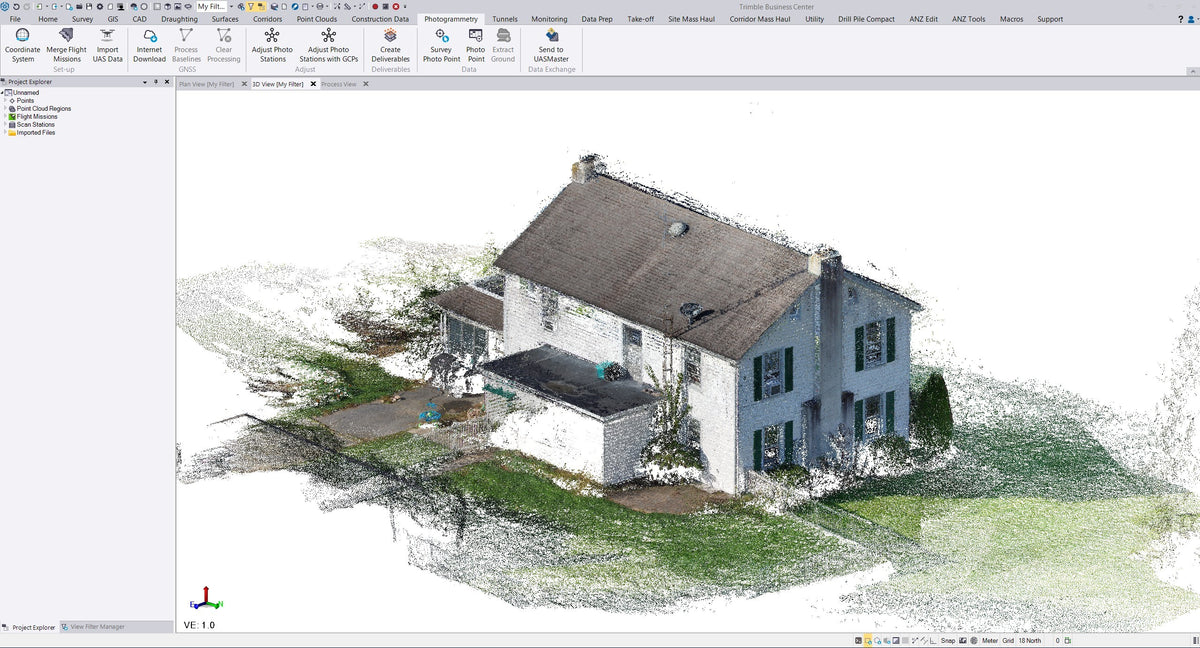
Task: Select Project Explorer bottom tab
Action: tap(30, 627)
